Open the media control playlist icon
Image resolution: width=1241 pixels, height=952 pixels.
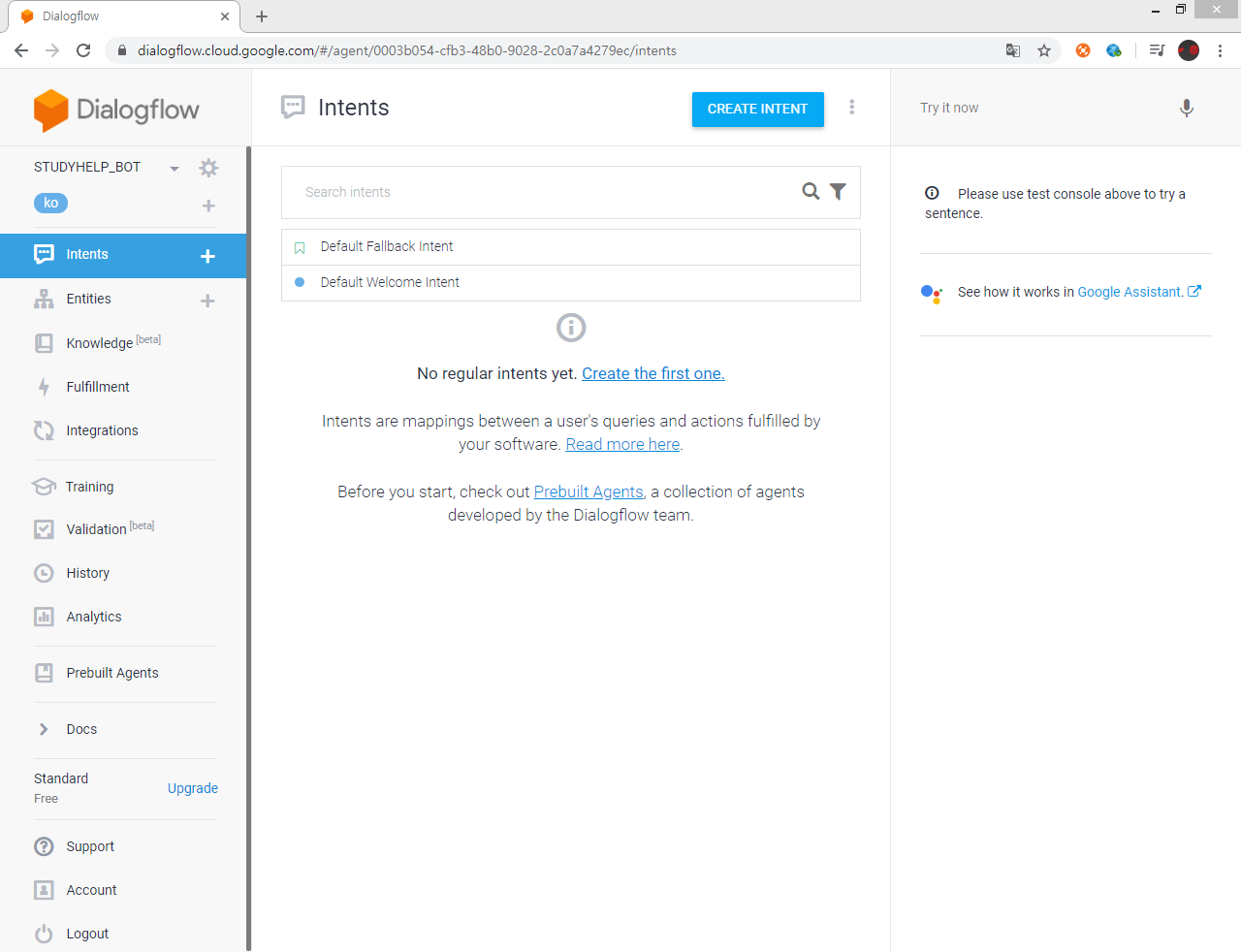point(1157,50)
